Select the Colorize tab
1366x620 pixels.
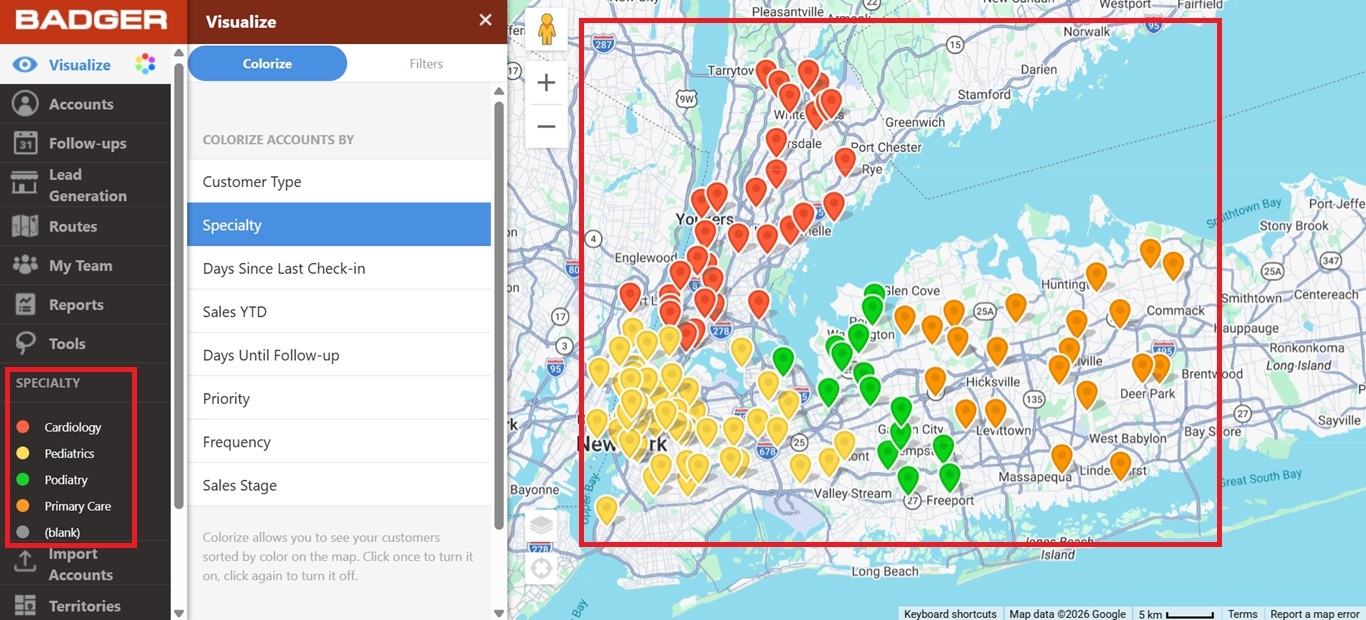pos(267,63)
